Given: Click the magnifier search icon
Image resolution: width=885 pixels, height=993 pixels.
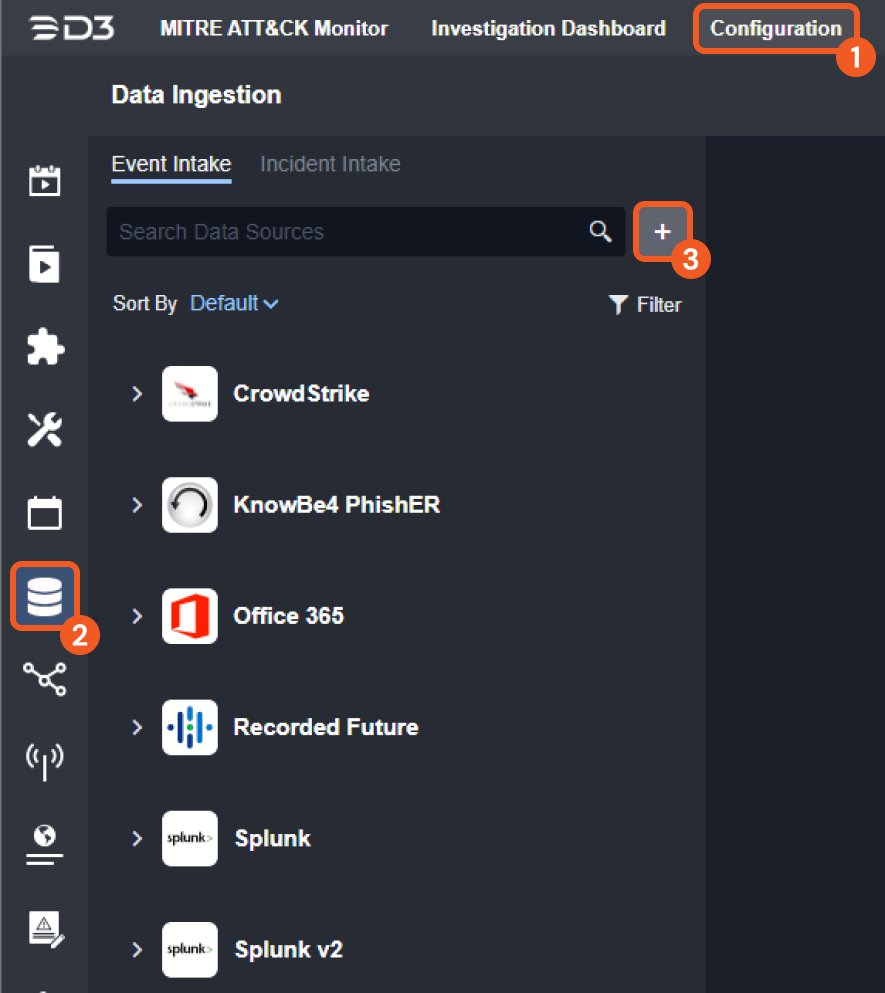Looking at the screenshot, I should (x=600, y=232).
